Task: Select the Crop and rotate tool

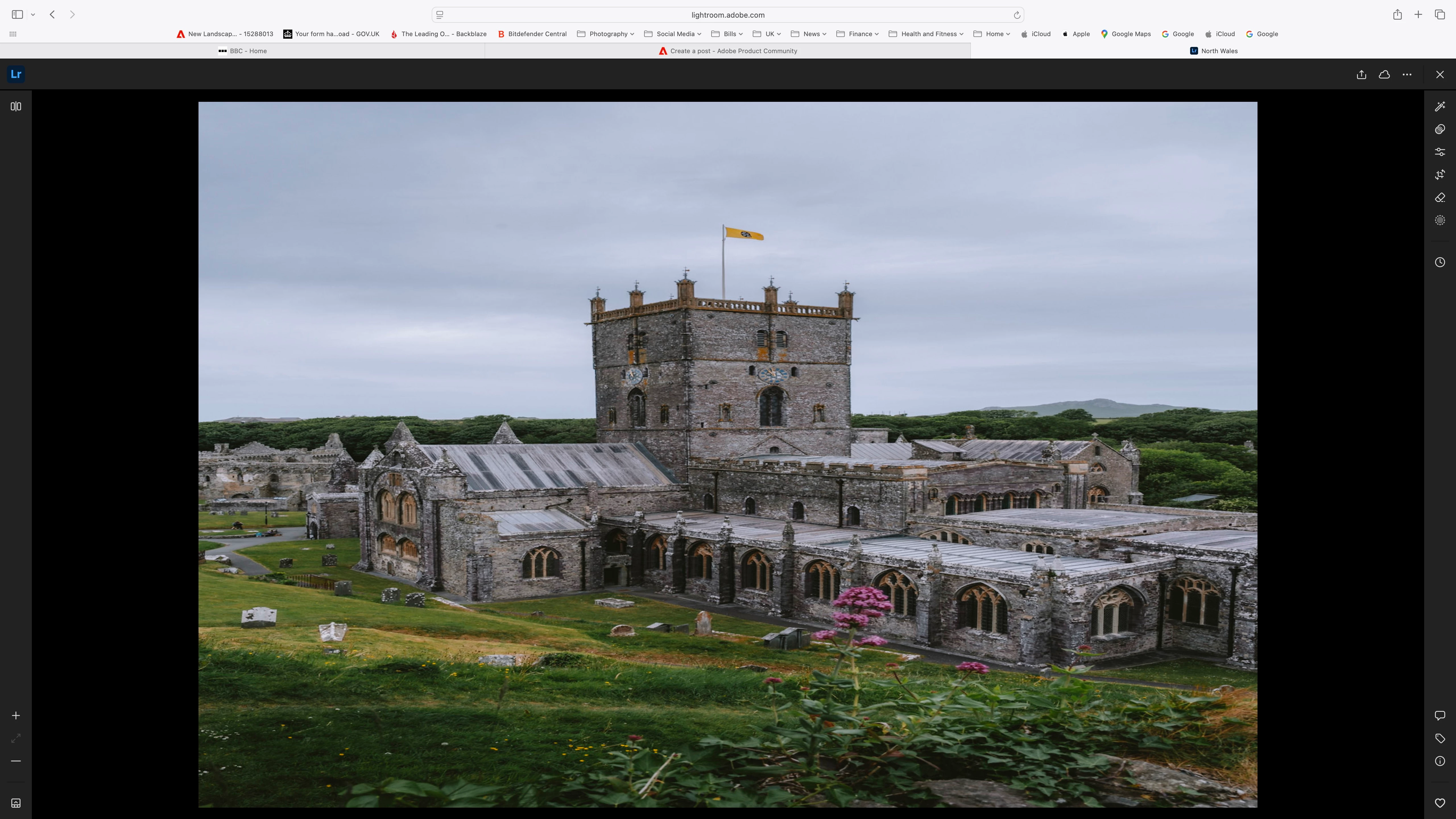Action: (x=1440, y=175)
